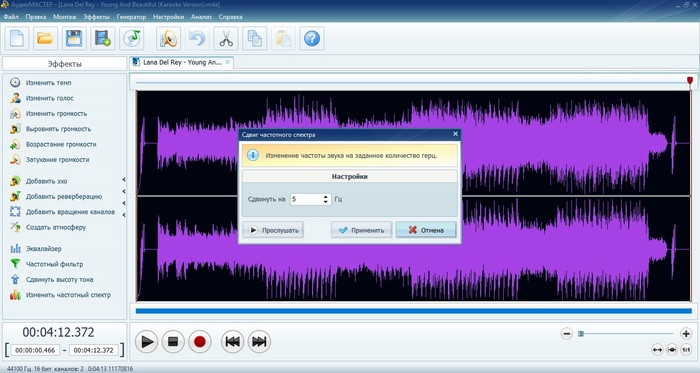This screenshot has width=700, height=373.
Task: Click the video film strip import icon
Action: coord(103,38)
